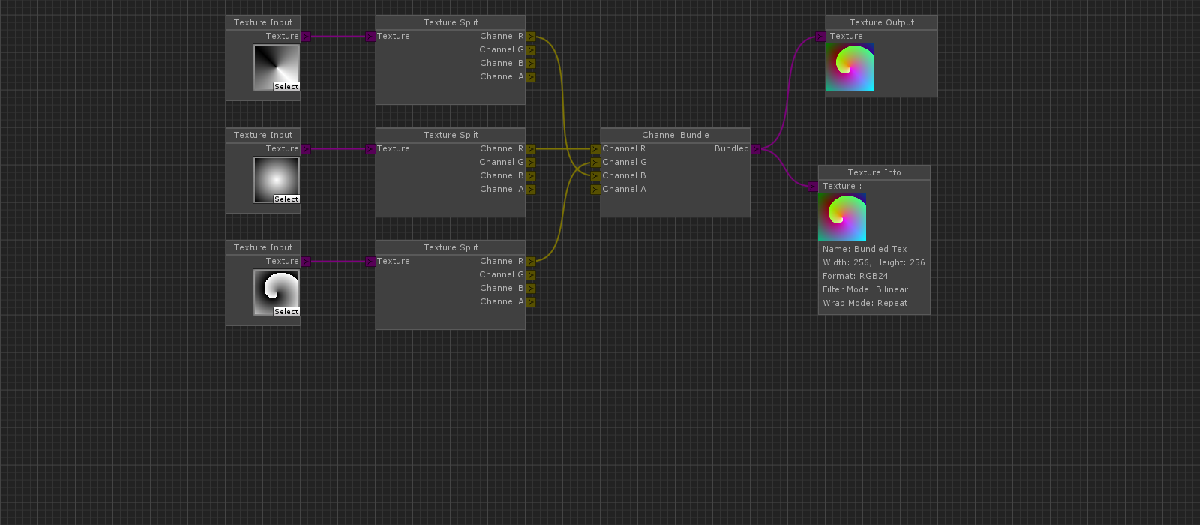The width and height of the screenshot is (1200, 525).
Task: Select the Texture Output node title
Action: coord(881,22)
